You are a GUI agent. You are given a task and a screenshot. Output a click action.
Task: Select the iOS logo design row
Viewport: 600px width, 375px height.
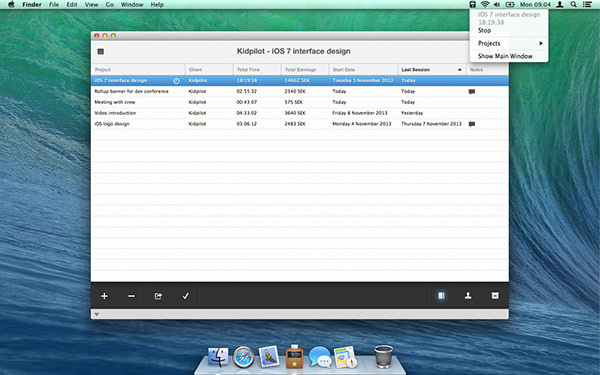300,124
